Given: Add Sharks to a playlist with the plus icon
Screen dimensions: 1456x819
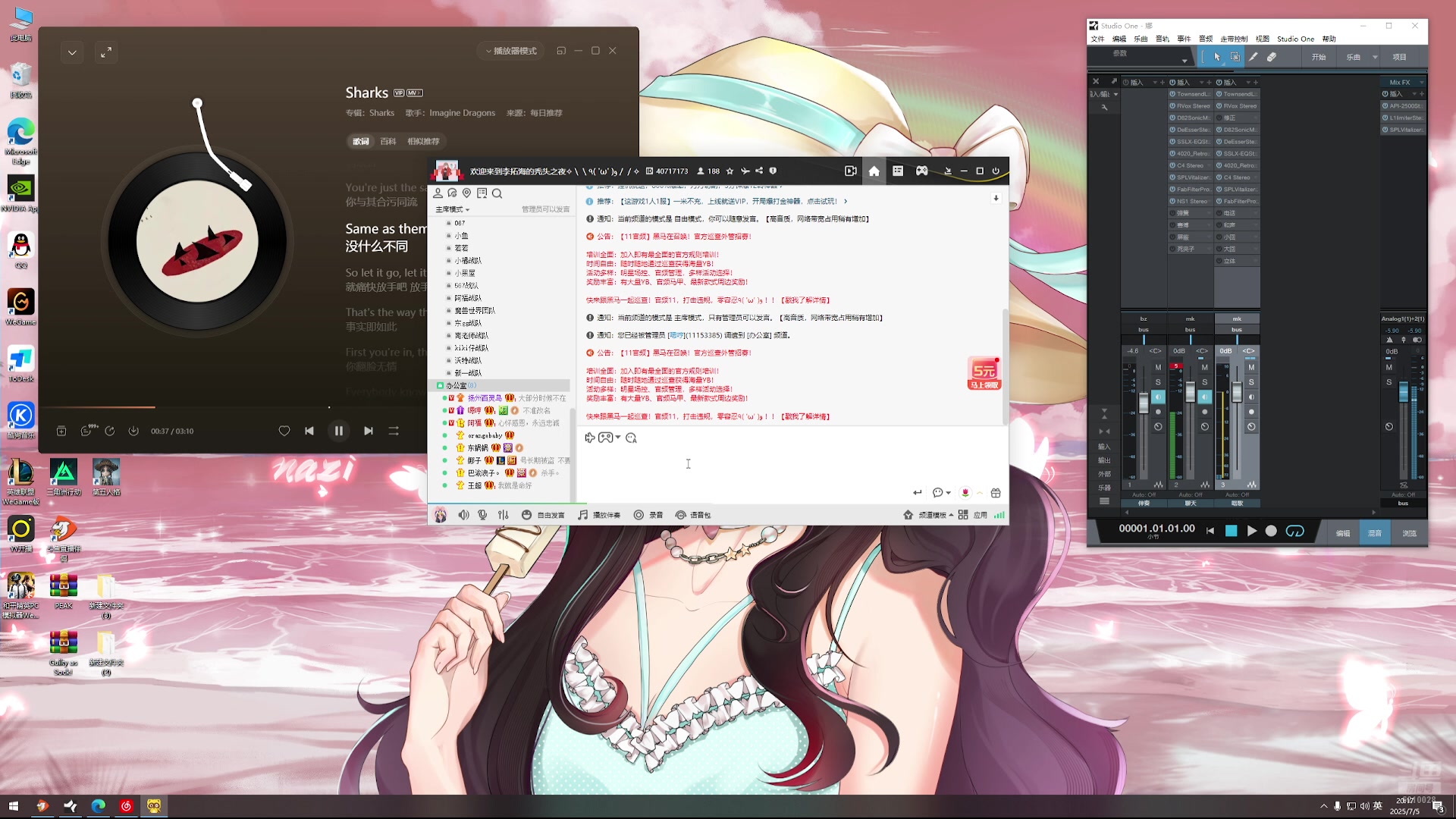Looking at the screenshot, I should point(61,431).
